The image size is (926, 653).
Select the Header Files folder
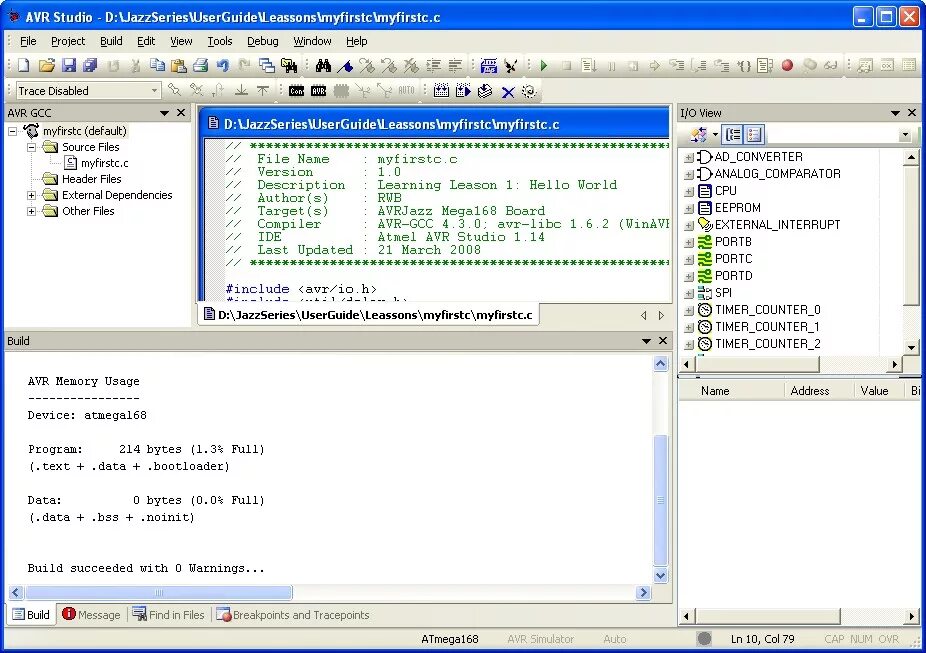(92, 179)
